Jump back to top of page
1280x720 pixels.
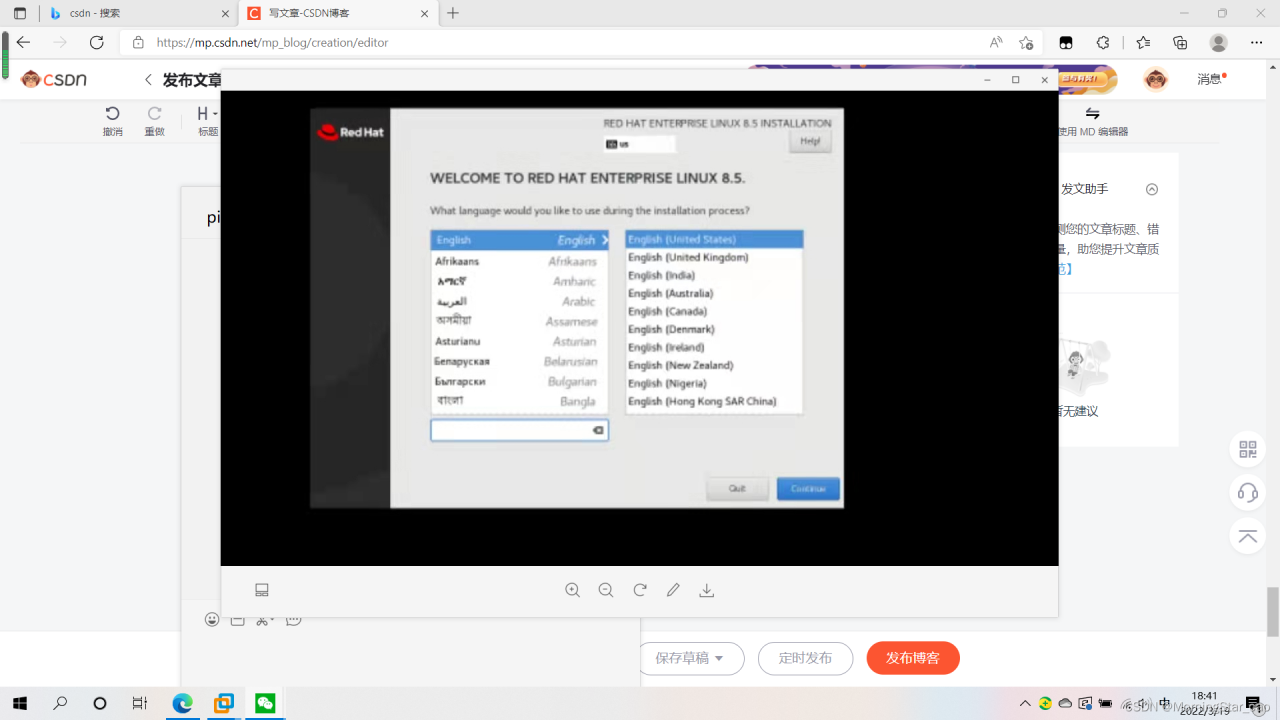1247,537
